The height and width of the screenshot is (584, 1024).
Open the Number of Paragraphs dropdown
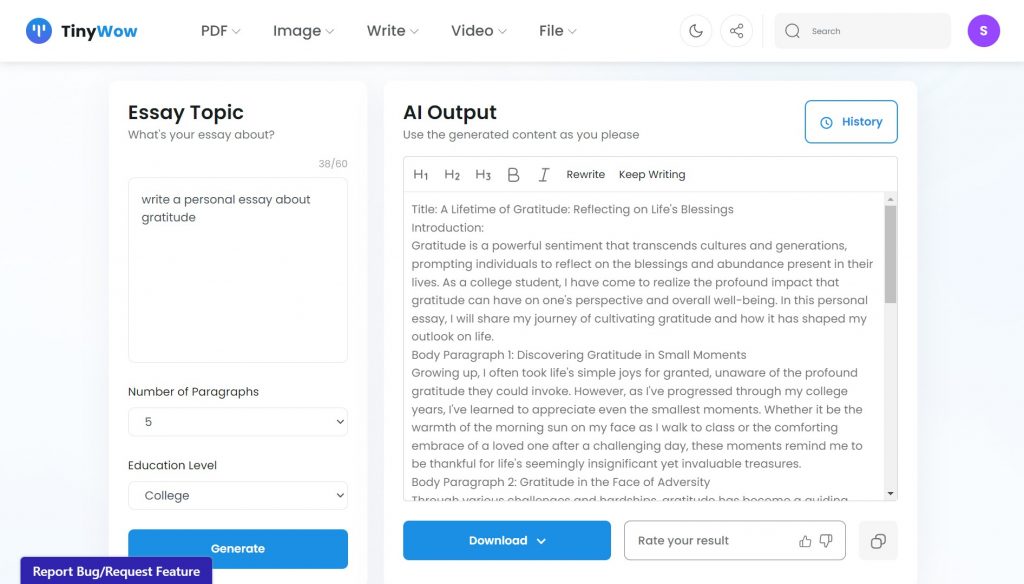pos(238,422)
